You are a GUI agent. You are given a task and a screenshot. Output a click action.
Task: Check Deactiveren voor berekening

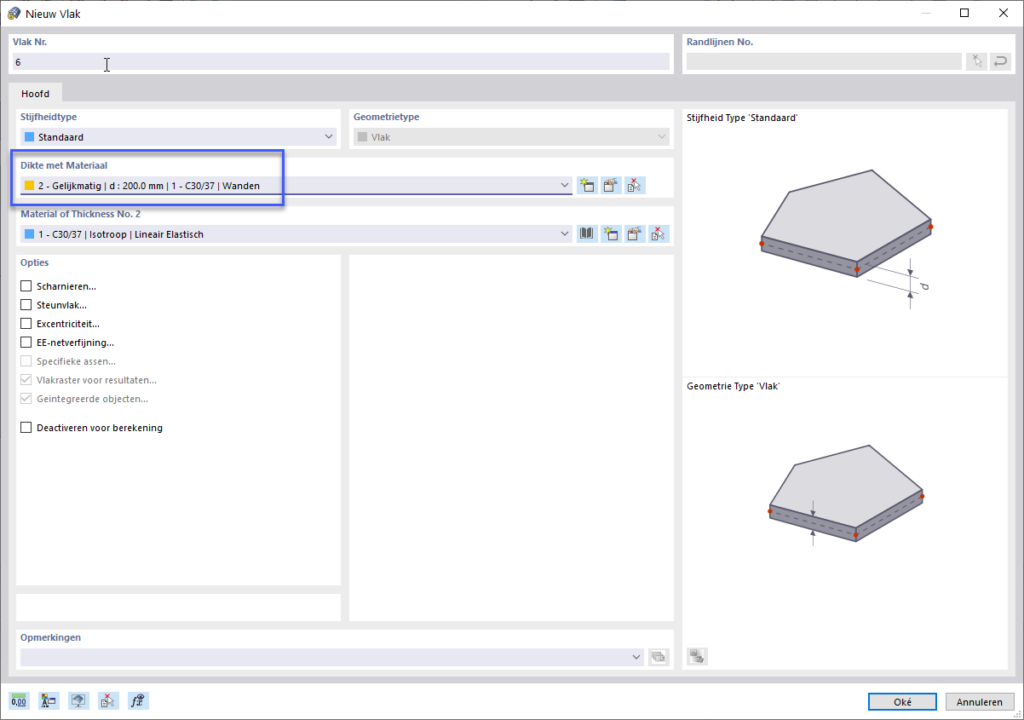[x=26, y=427]
